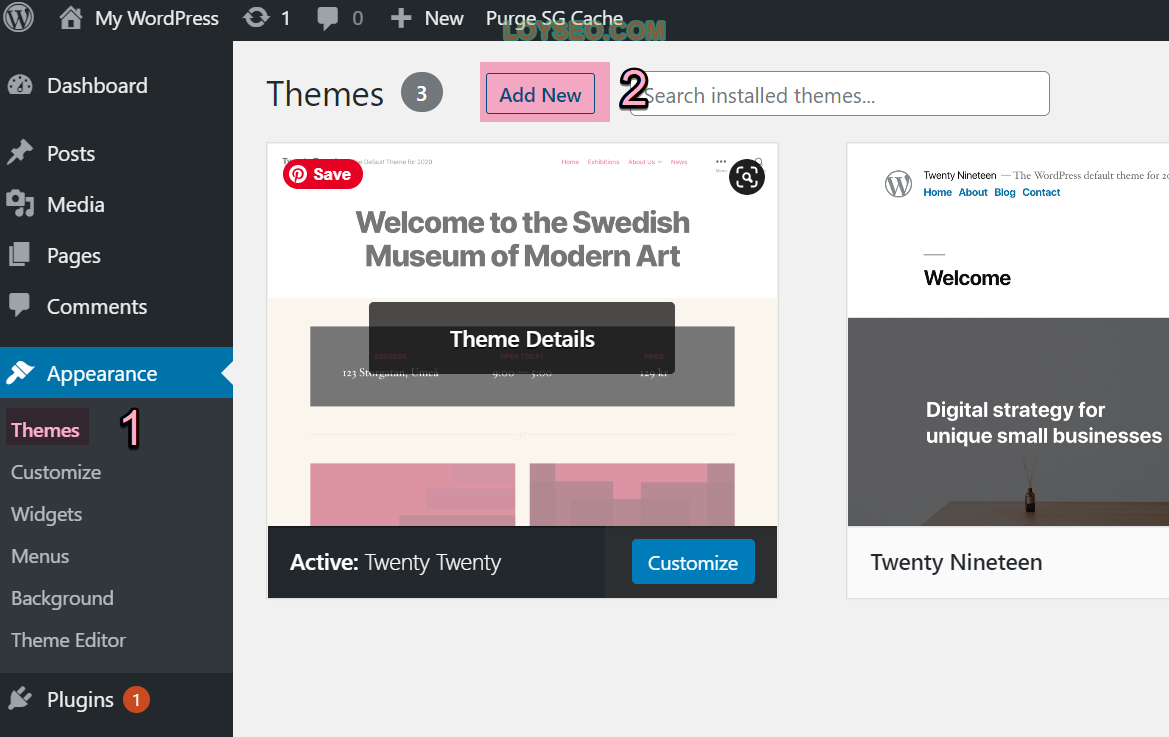
Task: Open the comments bubble in admin bar
Action: [327, 19]
